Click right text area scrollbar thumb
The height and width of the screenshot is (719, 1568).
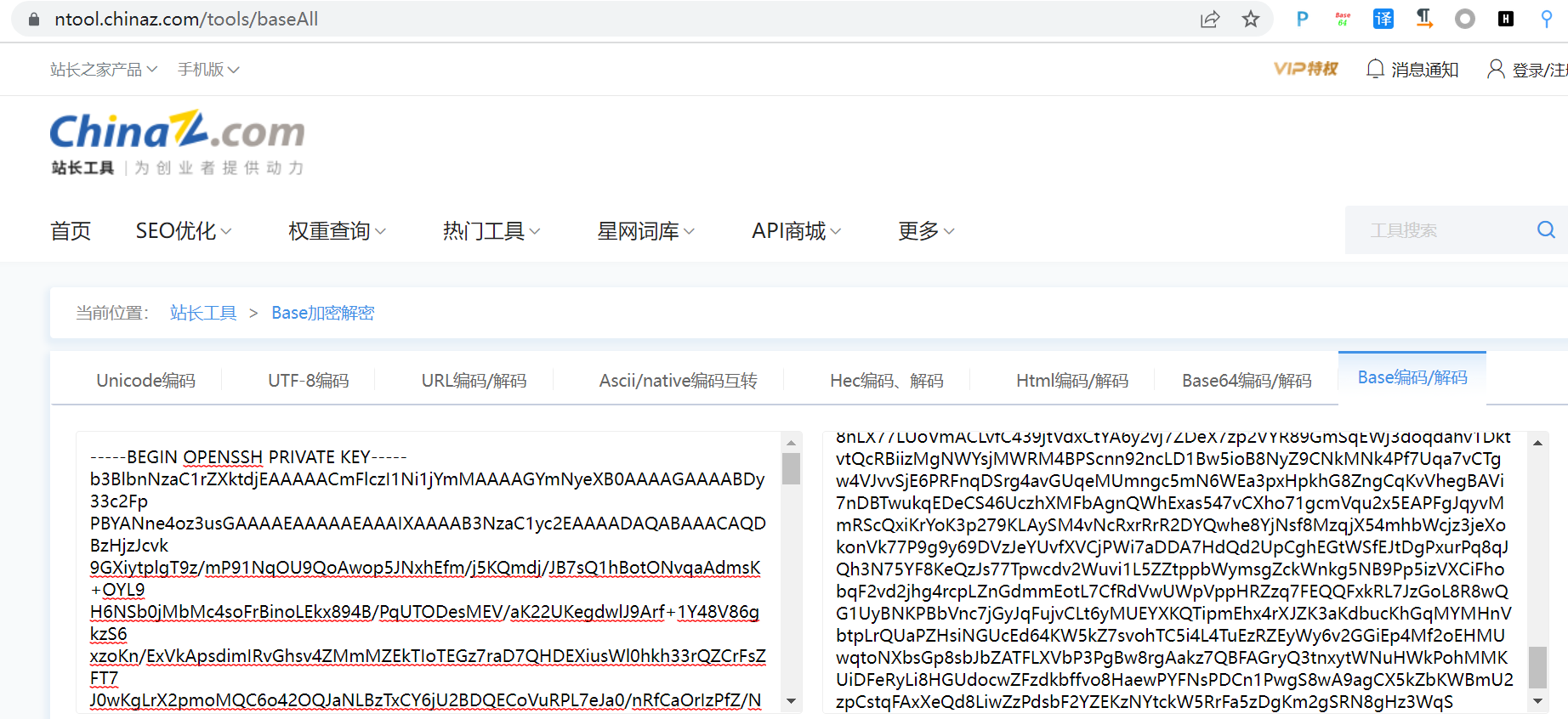click(x=1537, y=667)
